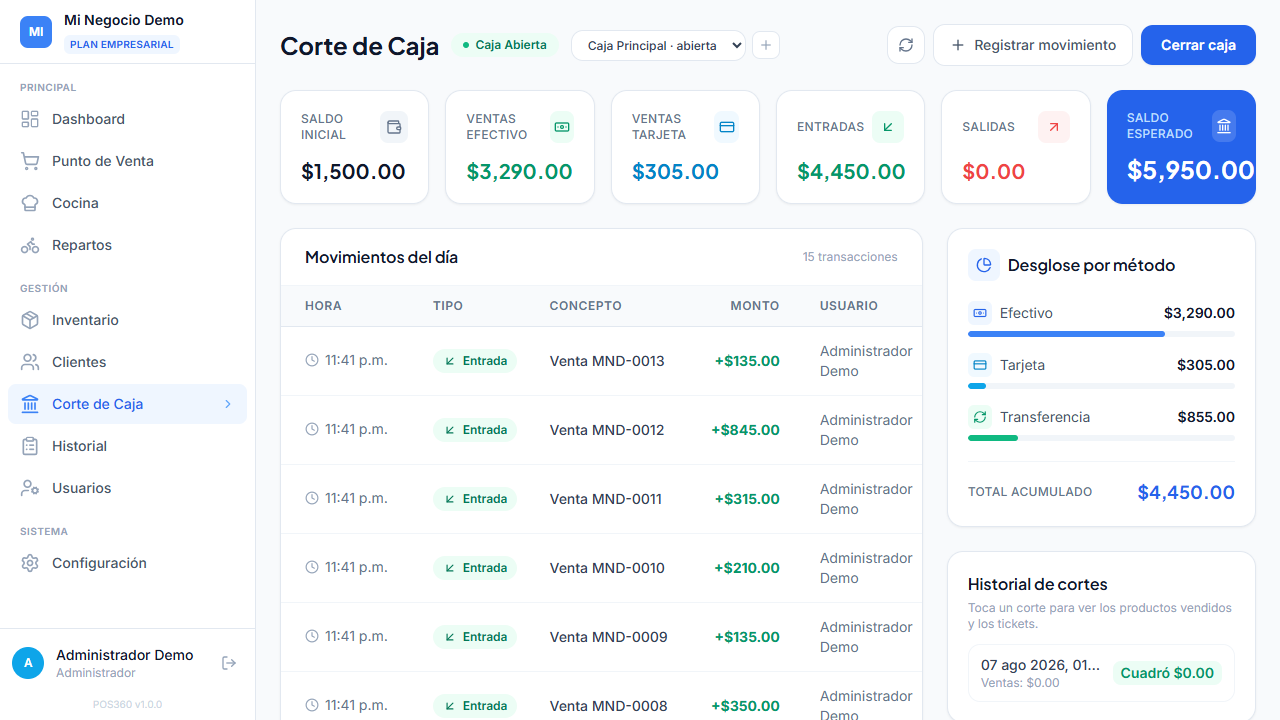Click the Efectivo cash icon in the breakdown
The image size is (1280, 720).
pyautogui.click(x=980, y=313)
